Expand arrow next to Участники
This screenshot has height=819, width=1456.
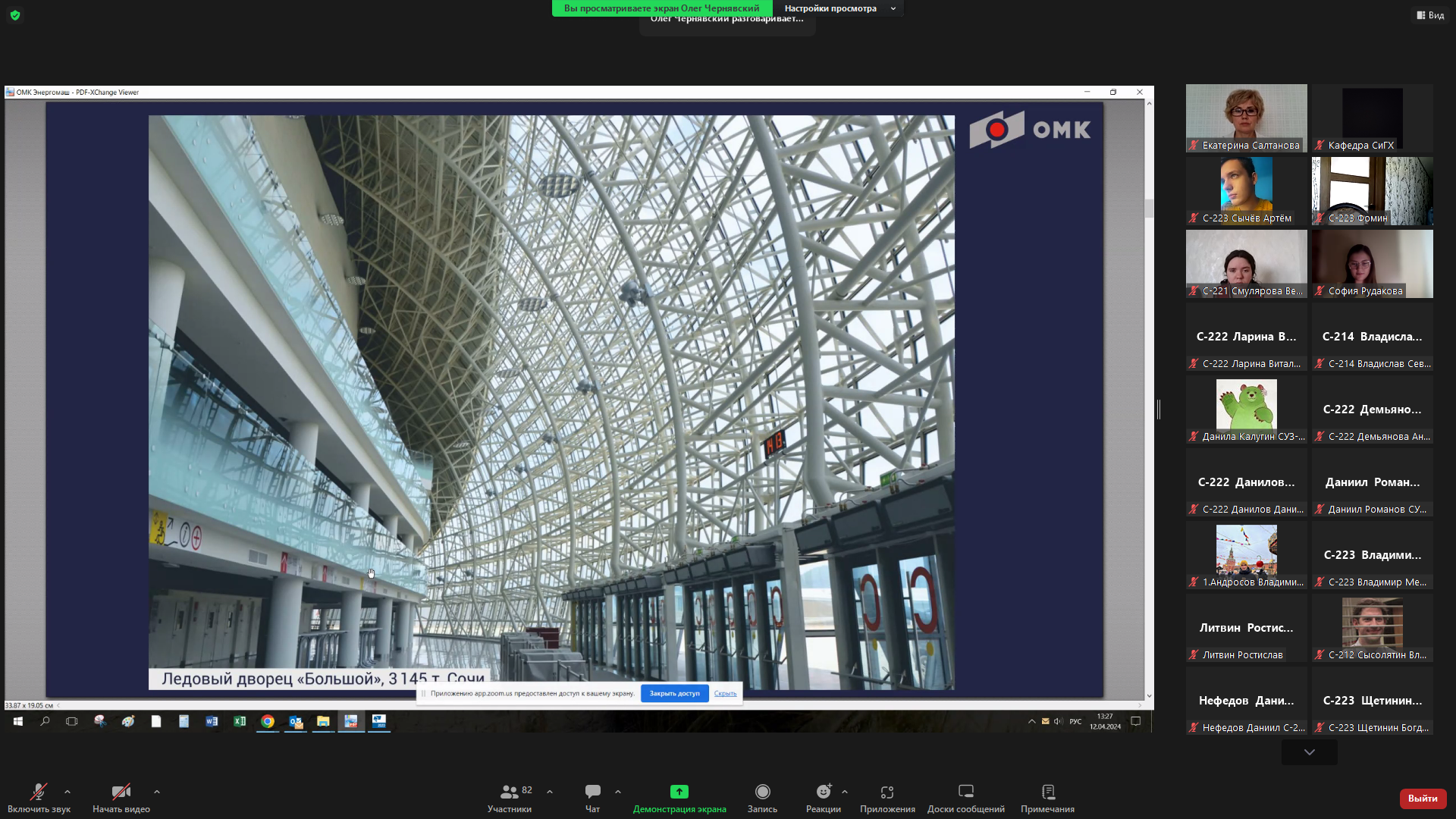click(550, 792)
